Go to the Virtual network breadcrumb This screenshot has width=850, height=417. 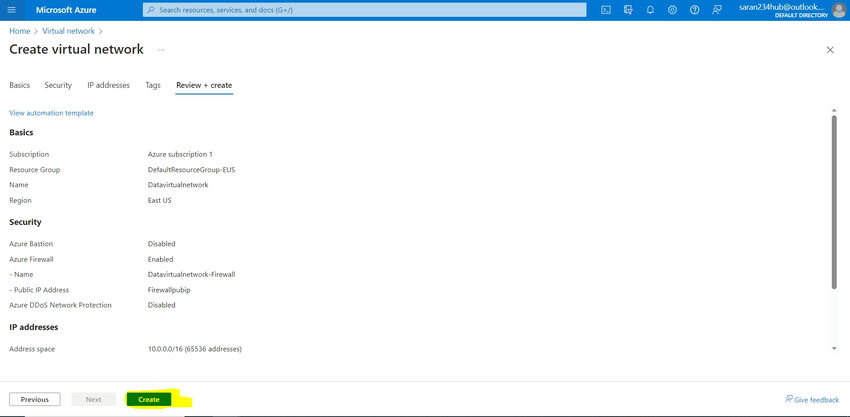tap(68, 31)
